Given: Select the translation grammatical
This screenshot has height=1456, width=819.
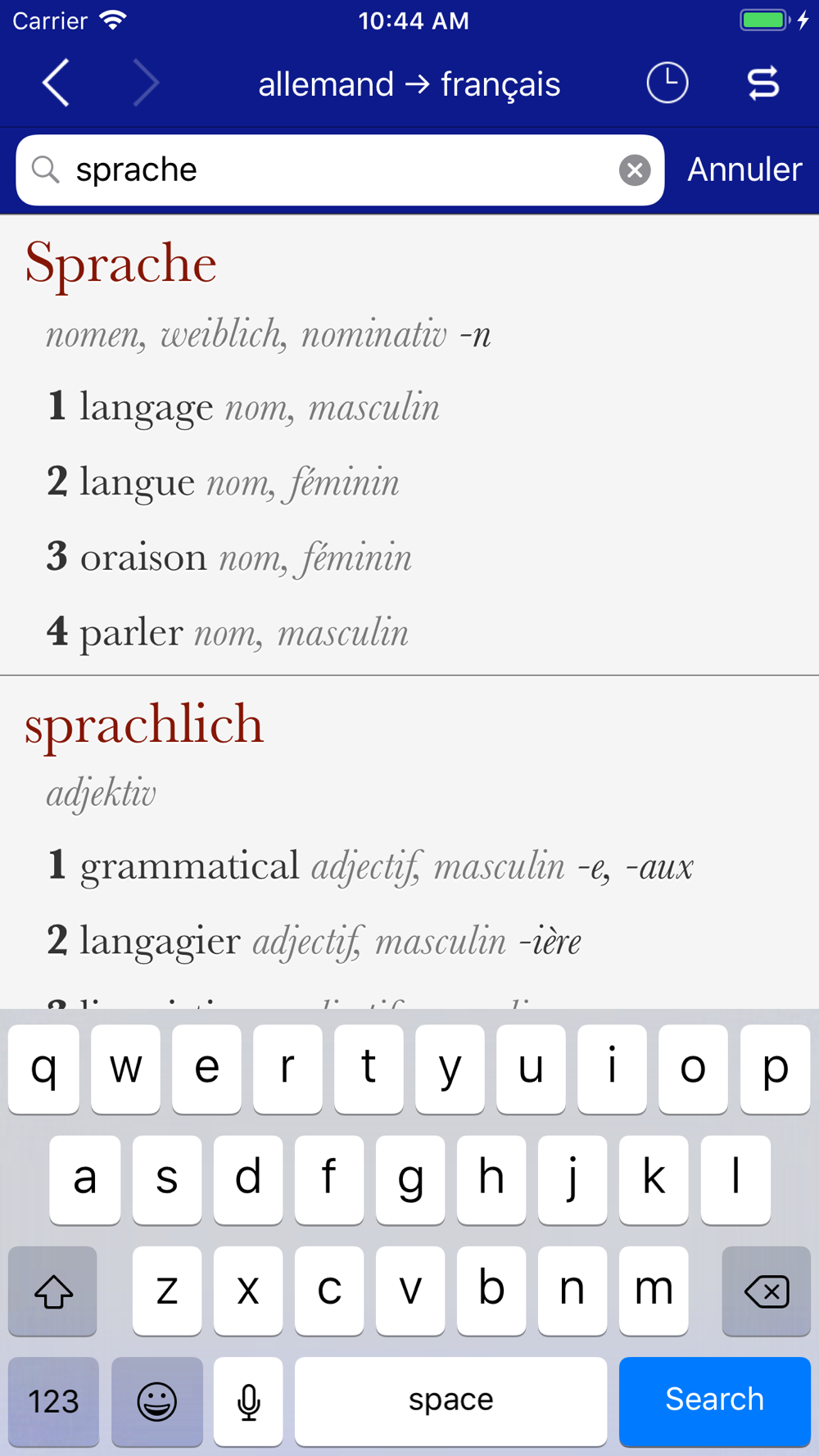Looking at the screenshot, I should (x=190, y=866).
